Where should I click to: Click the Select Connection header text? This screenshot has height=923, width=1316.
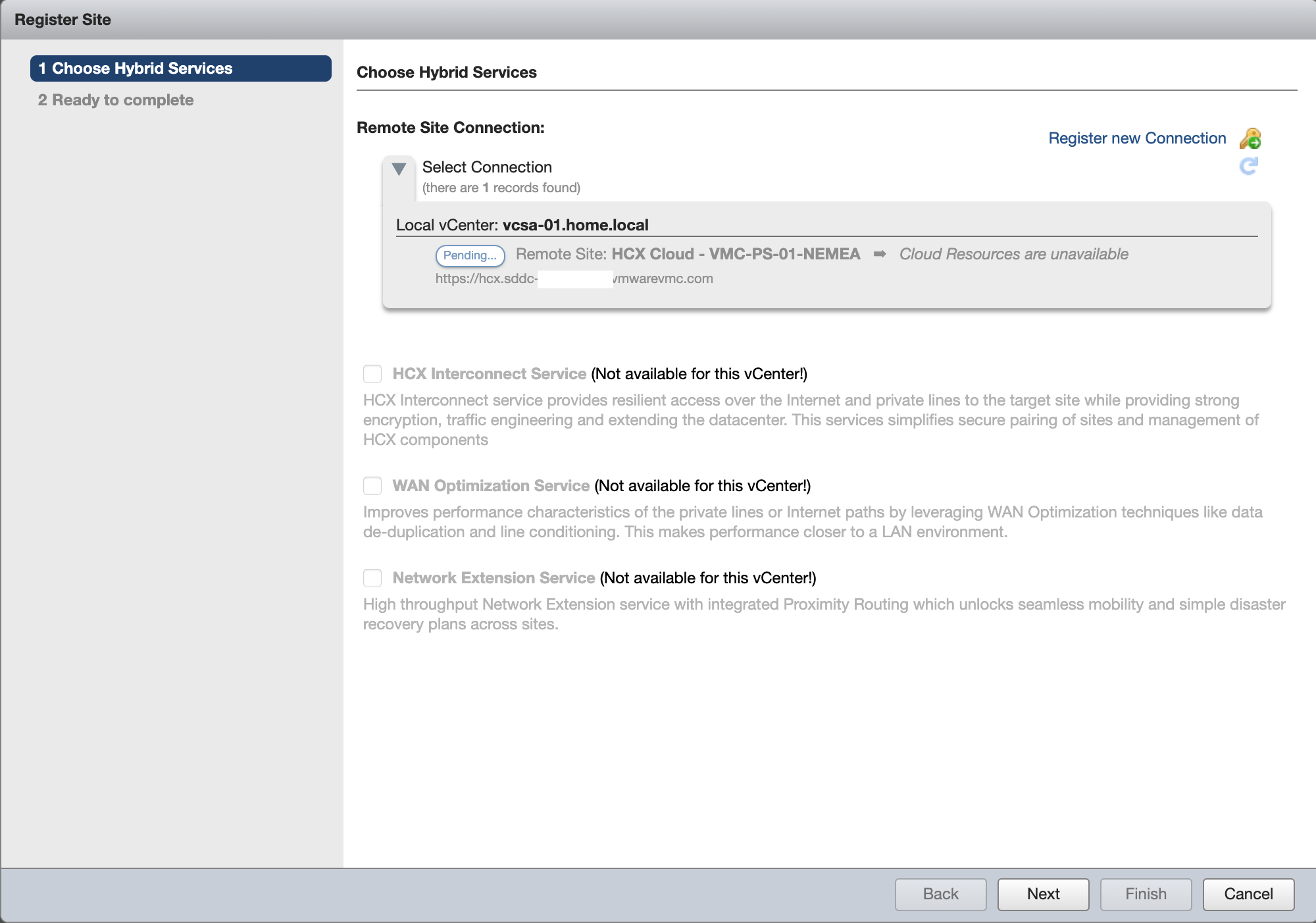pos(487,167)
